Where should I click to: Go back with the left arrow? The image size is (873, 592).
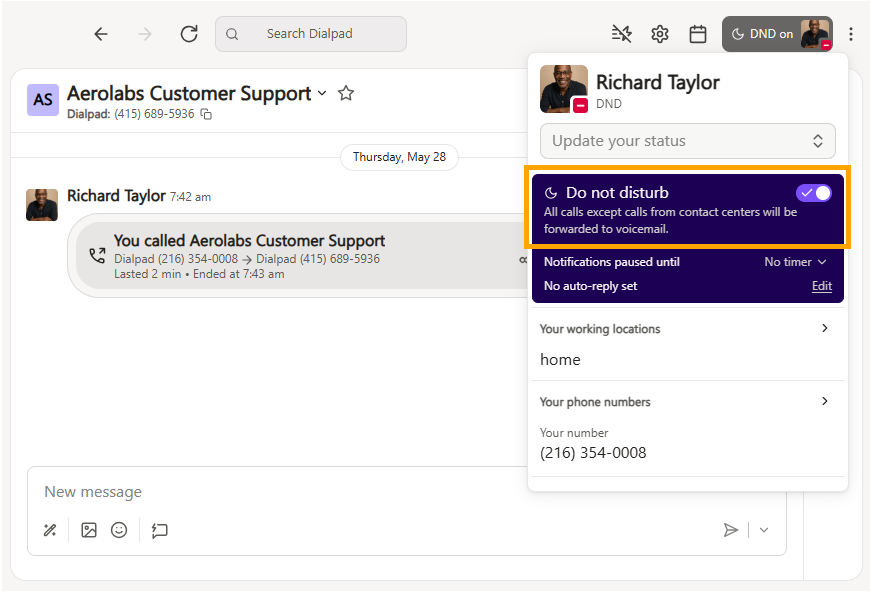click(x=101, y=34)
